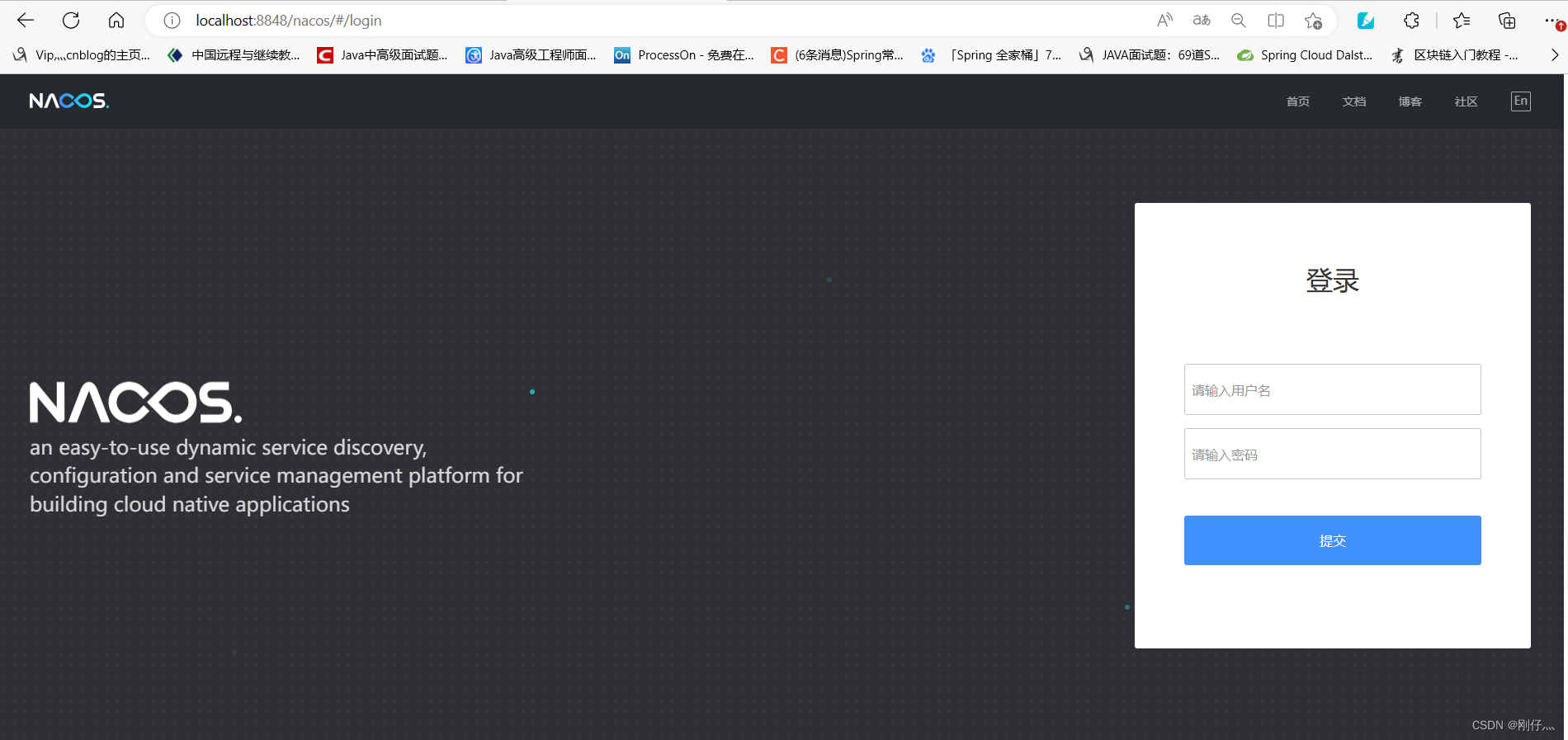Open the JAVA面试题: 69道S bookmark
The width and height of the screenshot is (1568, 740).
(x=1150, y=55)
